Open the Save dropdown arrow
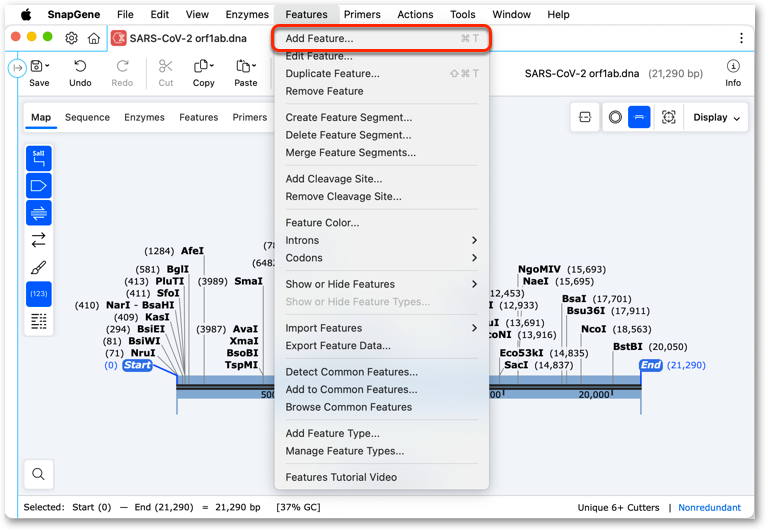Viewport: 766px width, 530px height. point(47,65)
